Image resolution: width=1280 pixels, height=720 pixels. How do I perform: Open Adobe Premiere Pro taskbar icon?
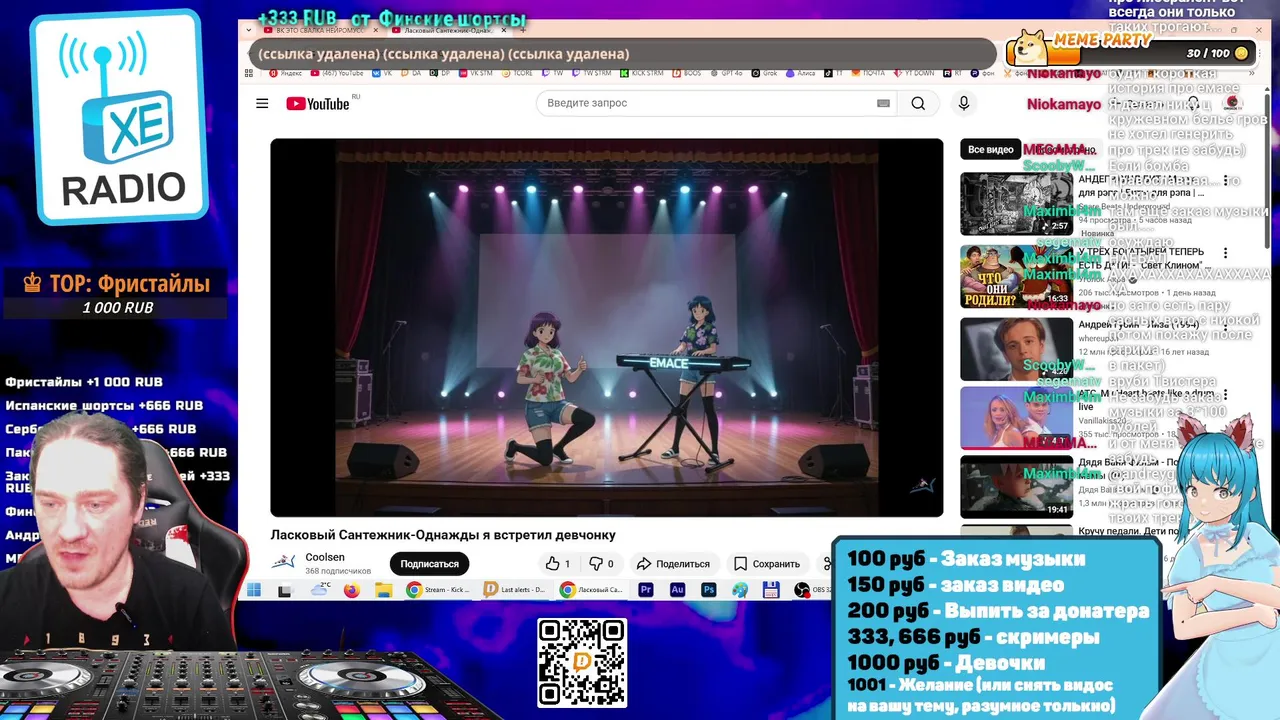click(645, 590)
